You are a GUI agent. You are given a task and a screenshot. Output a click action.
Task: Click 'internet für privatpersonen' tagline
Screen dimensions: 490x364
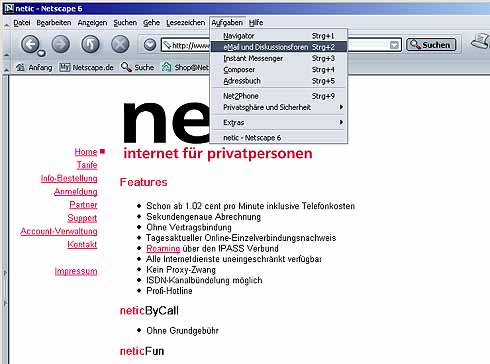(x=218, y=154)
